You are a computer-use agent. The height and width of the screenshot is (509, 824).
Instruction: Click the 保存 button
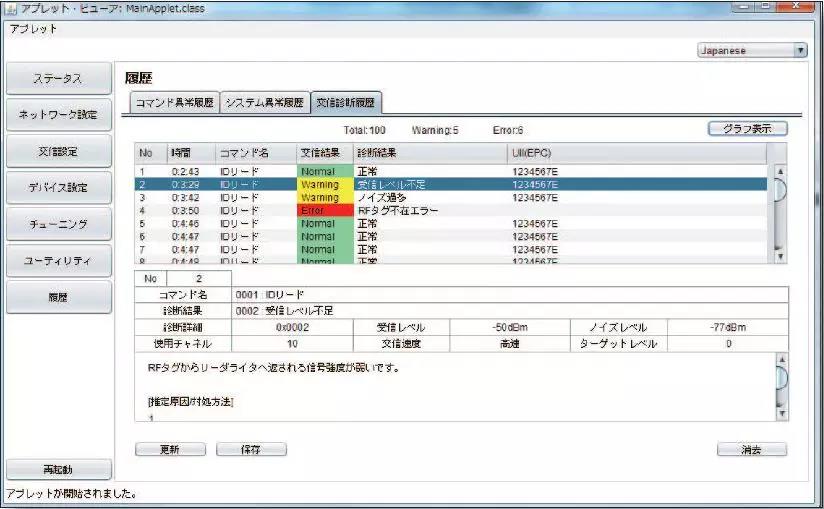[x=251, y=449]
